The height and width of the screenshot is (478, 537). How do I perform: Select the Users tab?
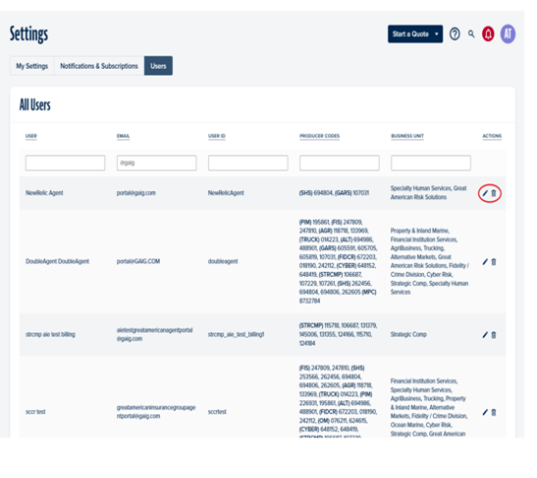(x=158, y=66)
